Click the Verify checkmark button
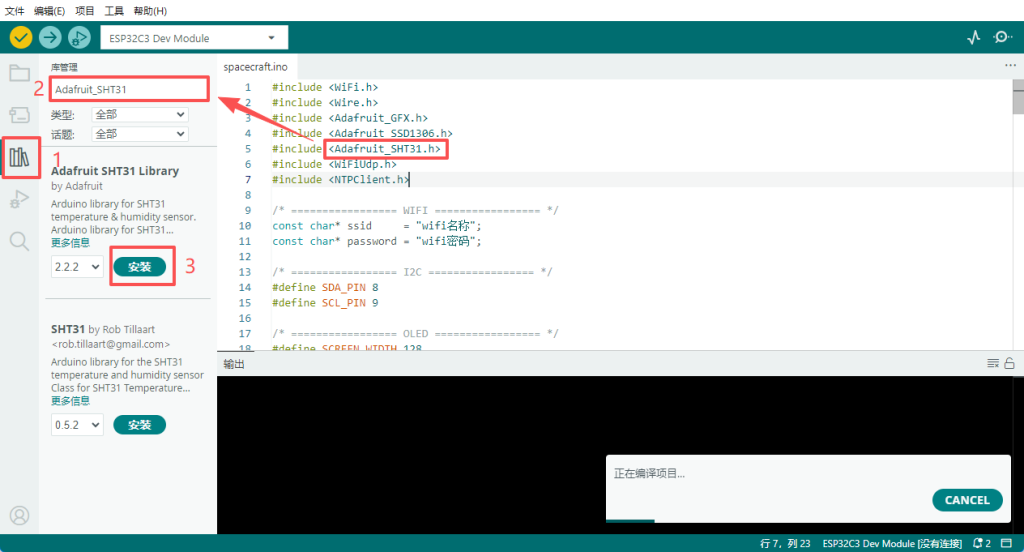Screen dimensions: 1024x552 21,37
